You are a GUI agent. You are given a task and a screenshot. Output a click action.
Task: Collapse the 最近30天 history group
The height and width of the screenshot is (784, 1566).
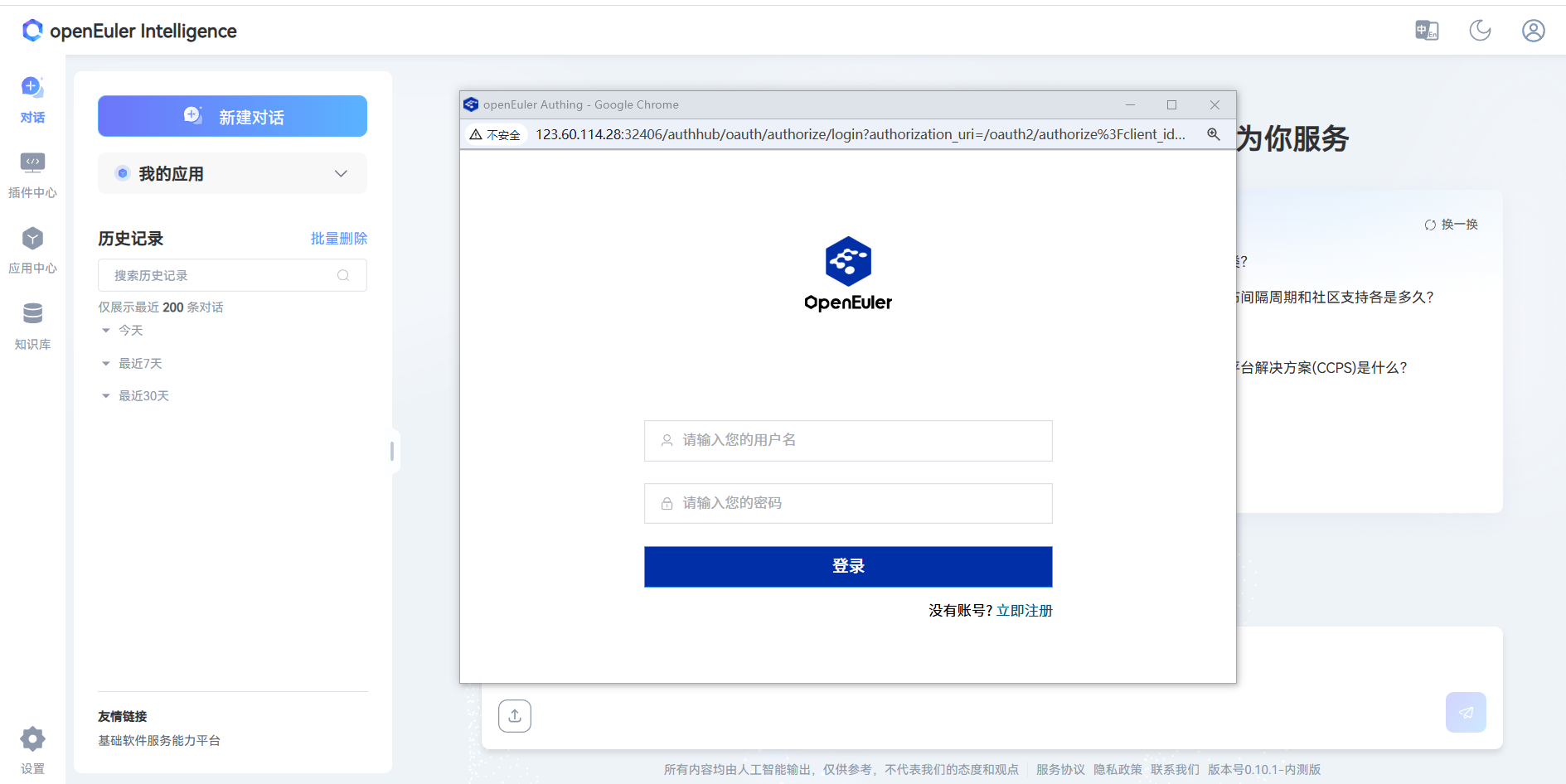pos(135,396)
